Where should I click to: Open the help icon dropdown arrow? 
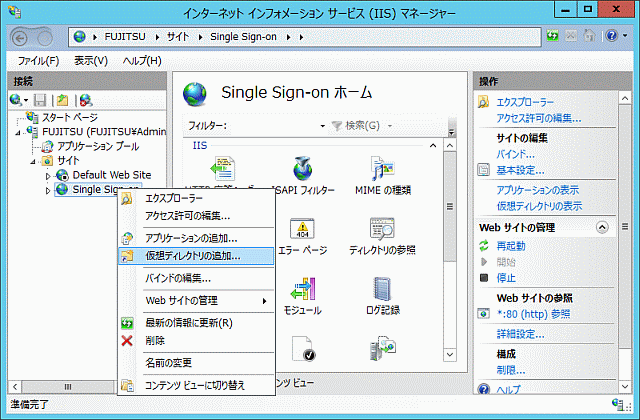(625, 36)
